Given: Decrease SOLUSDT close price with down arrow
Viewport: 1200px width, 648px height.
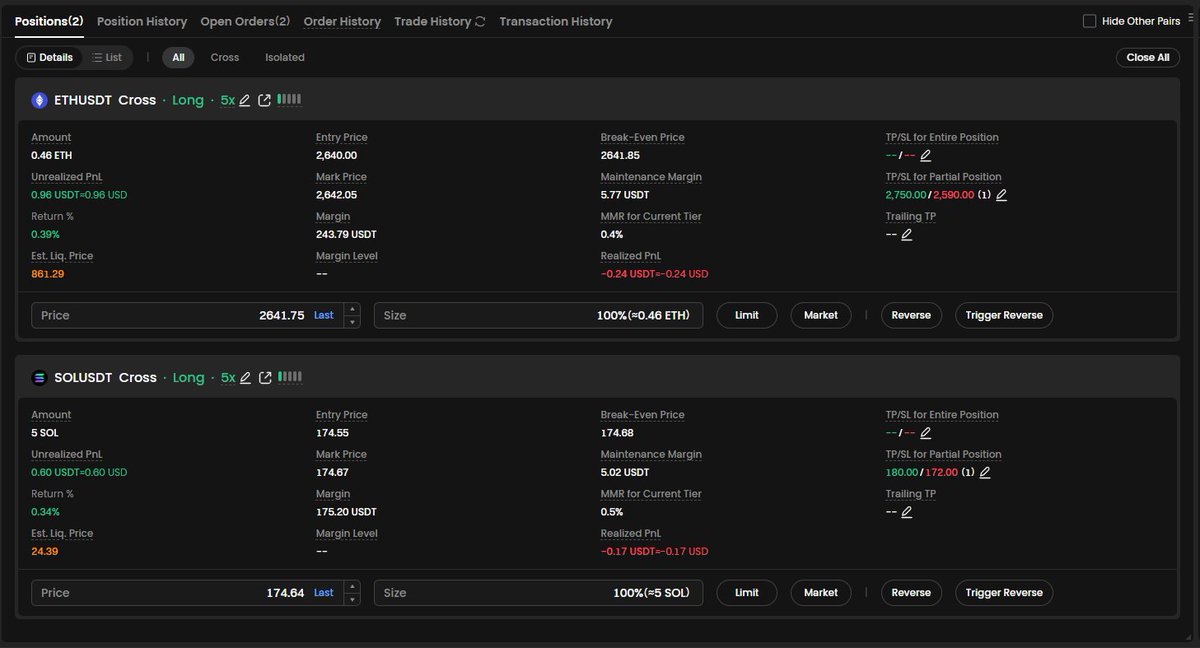Looking at the screenshot, I should 352,600.
